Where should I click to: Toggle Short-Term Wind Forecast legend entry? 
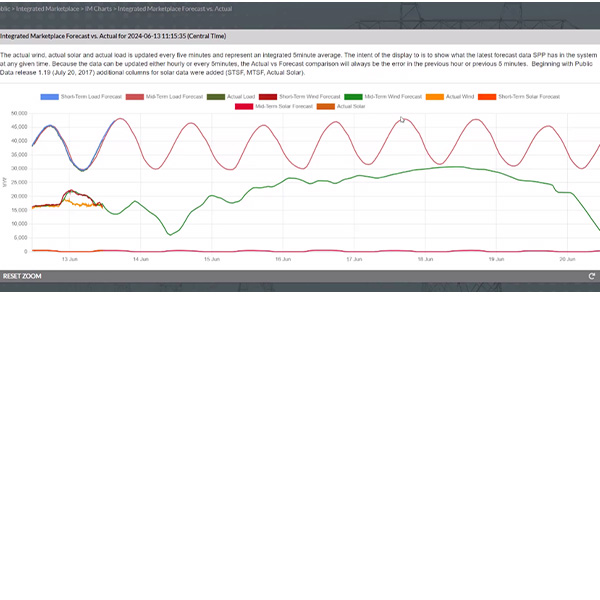[298, 97]
